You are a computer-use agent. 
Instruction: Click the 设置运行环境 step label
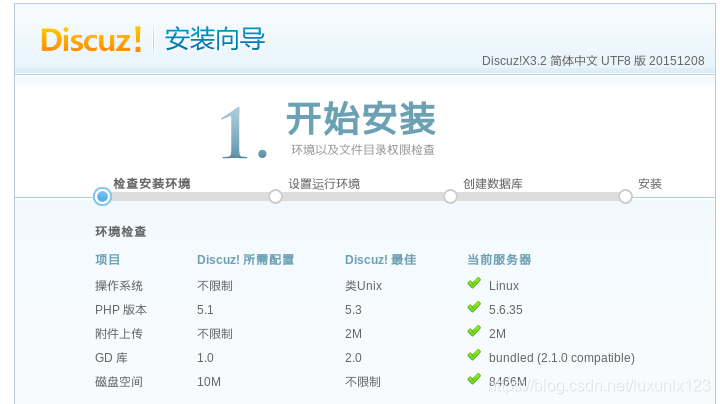pyautogui.click(x=324, y=184)
